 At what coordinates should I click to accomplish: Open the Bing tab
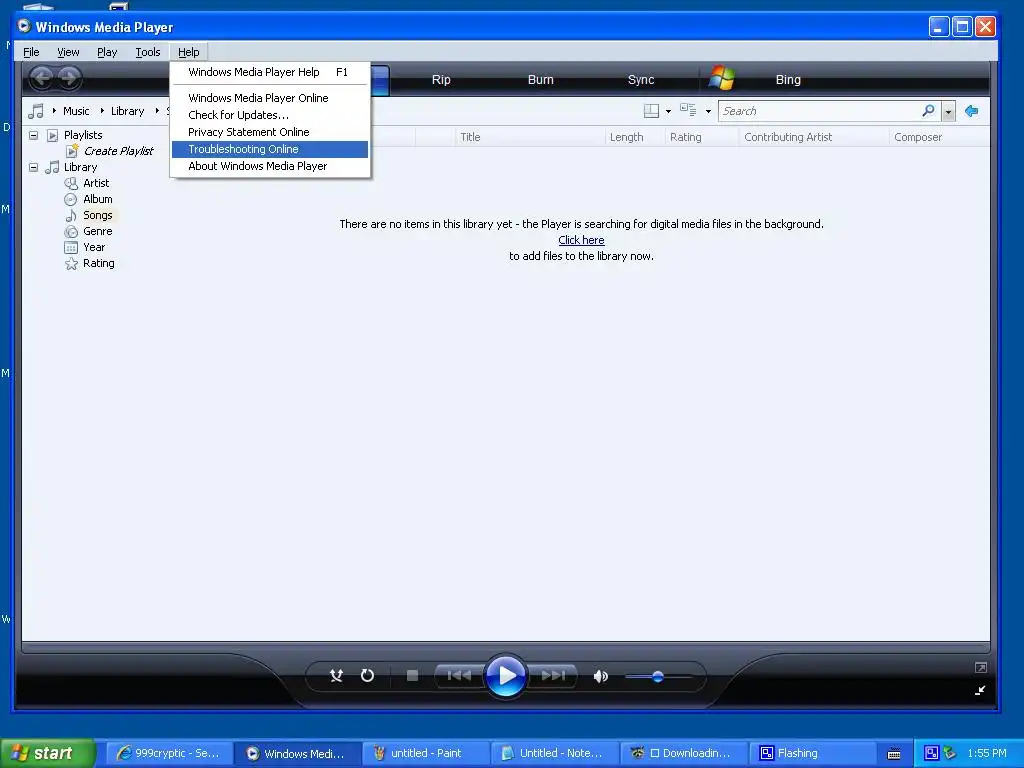pyautogui.click(x=788, y=80)
